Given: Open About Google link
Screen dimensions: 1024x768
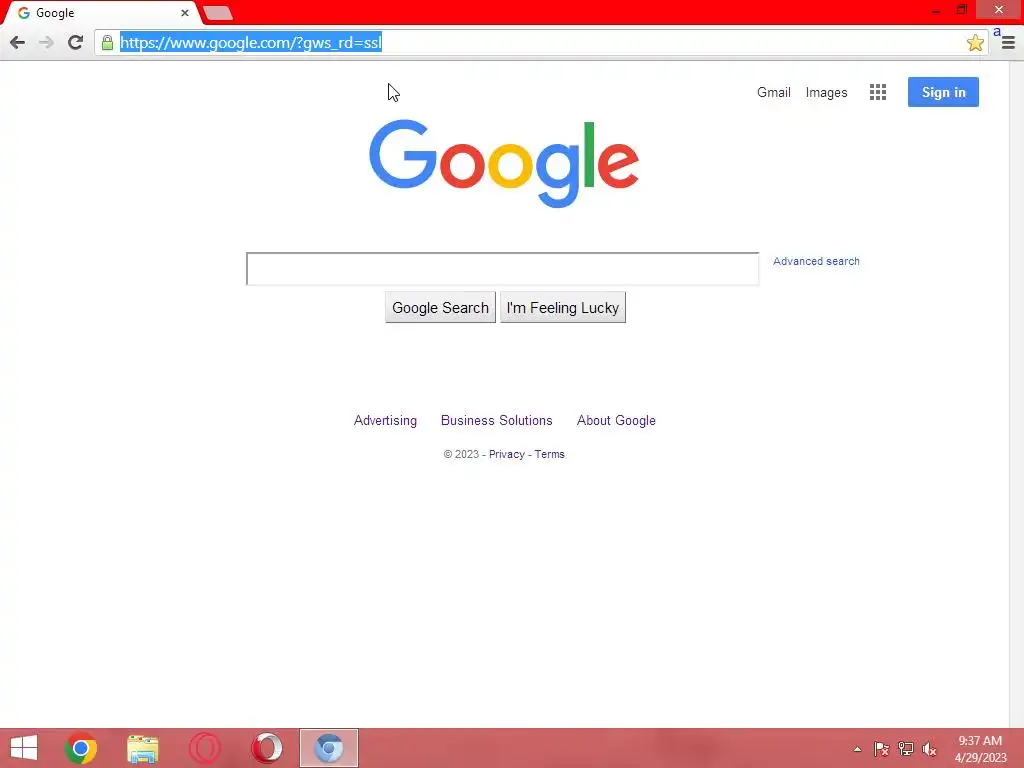Looking at the screenshot, I should point(616,421).
